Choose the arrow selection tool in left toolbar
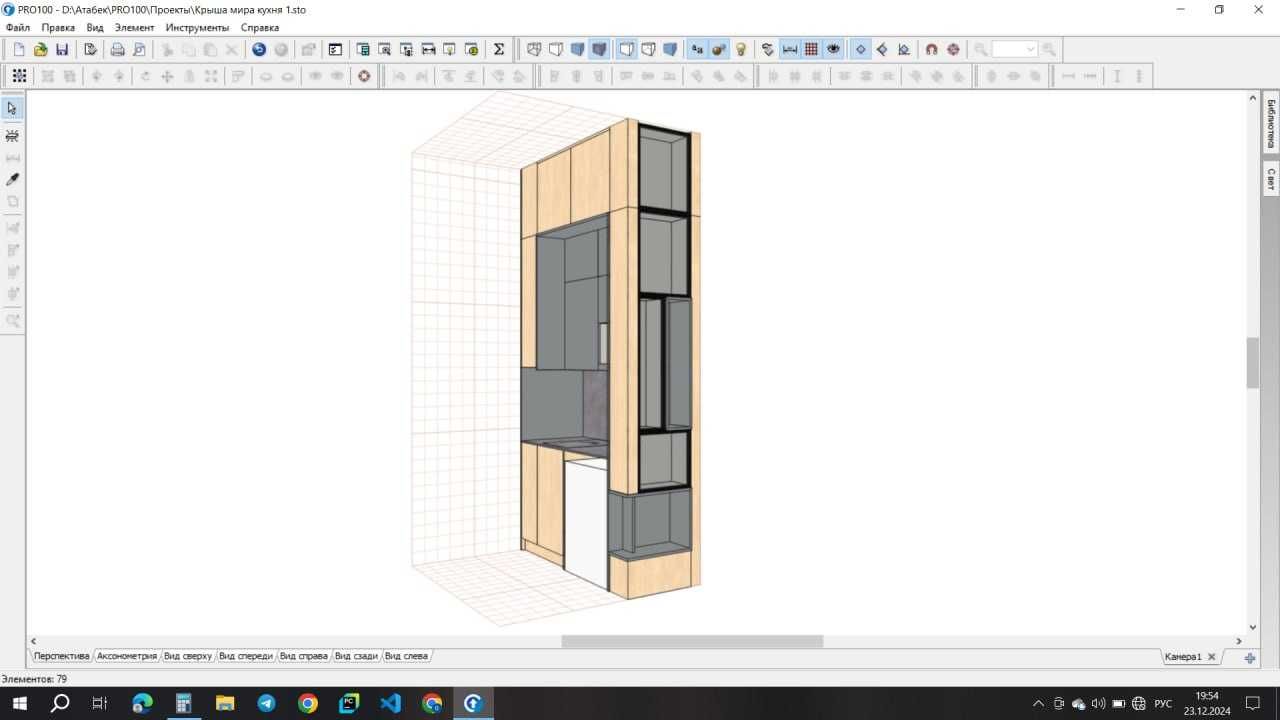Viewport: 1280px width, 720px height. 13,108
